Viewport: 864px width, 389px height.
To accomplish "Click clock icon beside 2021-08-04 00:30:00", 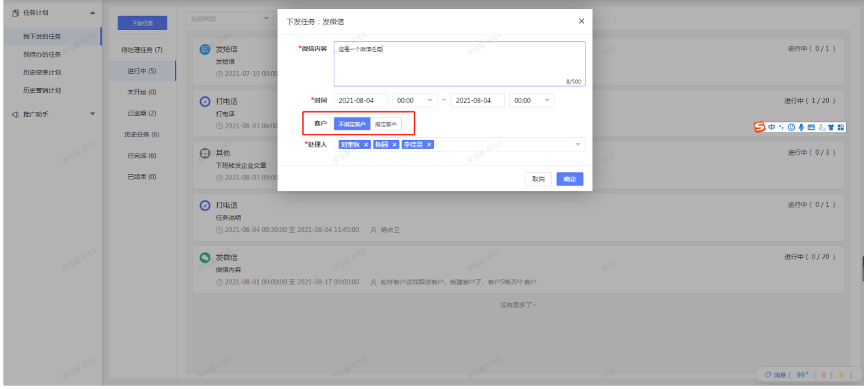I will click(219, 230).
